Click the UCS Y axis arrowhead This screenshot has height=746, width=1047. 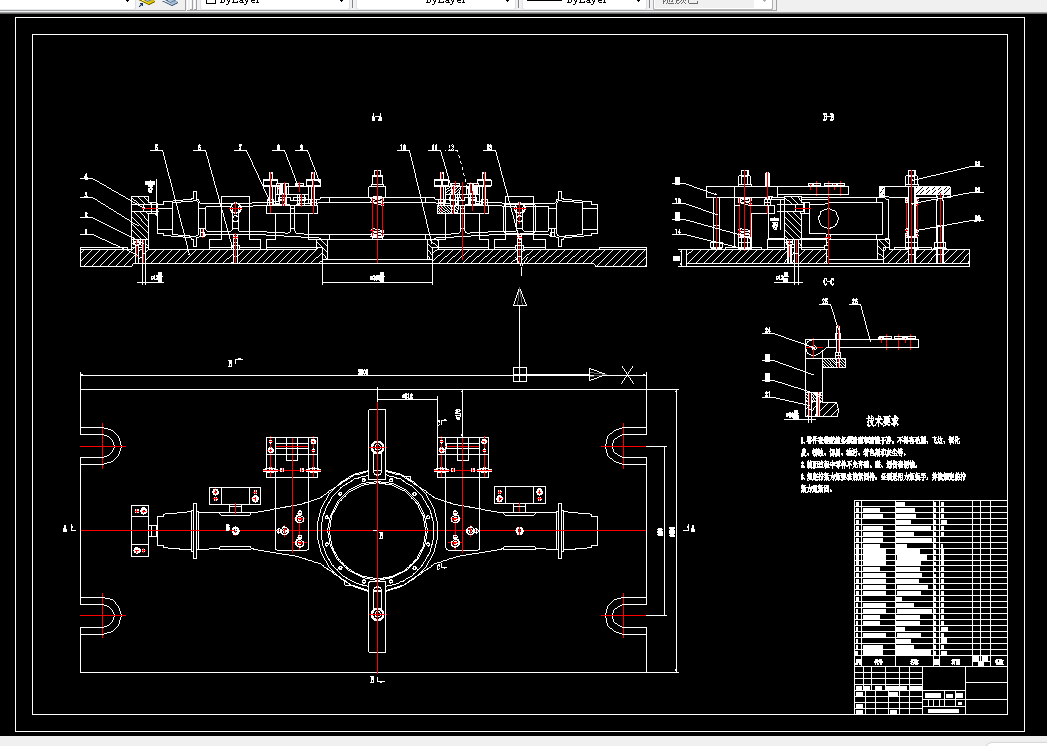coord(519,297)
